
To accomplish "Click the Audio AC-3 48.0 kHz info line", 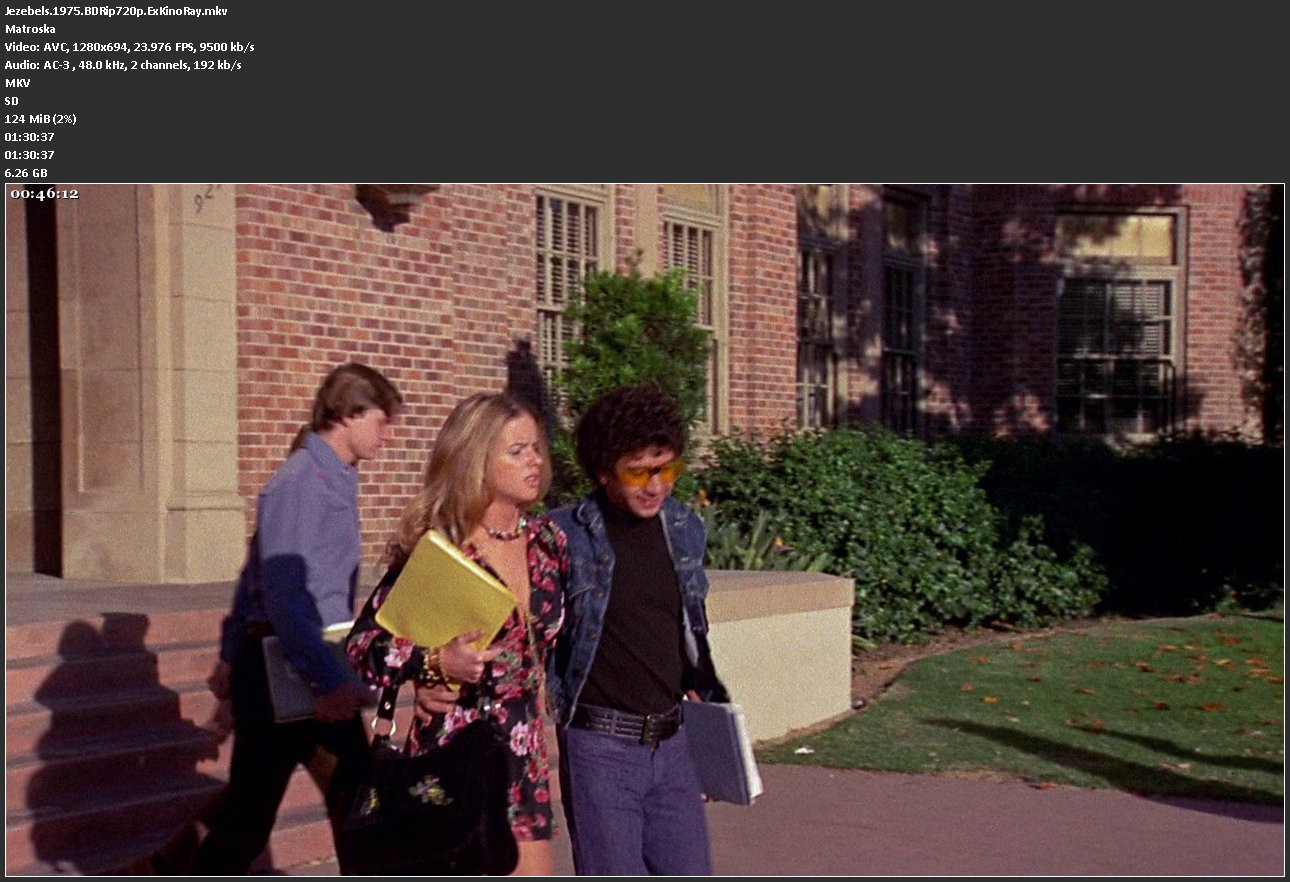I will (x=122, y=65).
